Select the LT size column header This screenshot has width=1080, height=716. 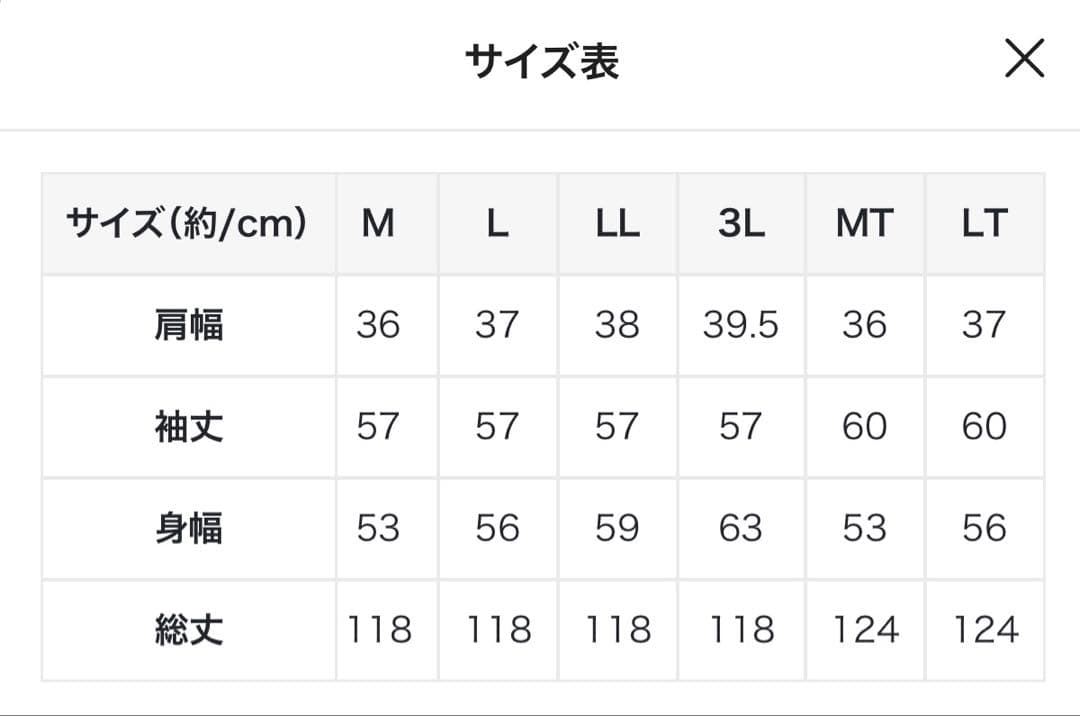985,223
